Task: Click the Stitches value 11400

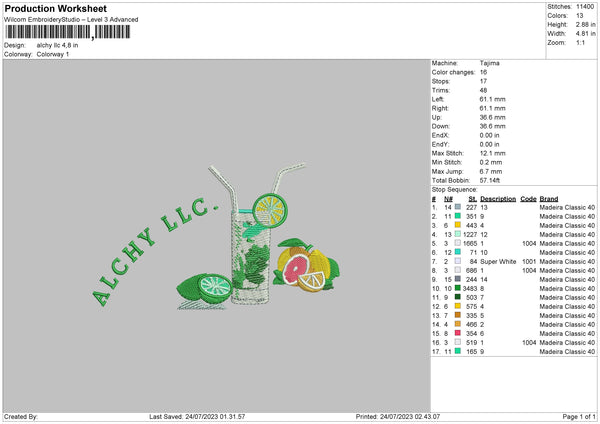Action: point(585,7)
